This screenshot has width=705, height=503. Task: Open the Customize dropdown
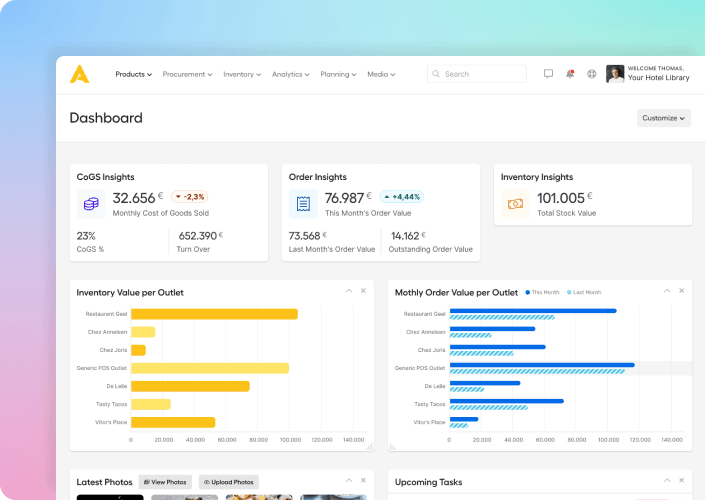click(x=664, y=118)
